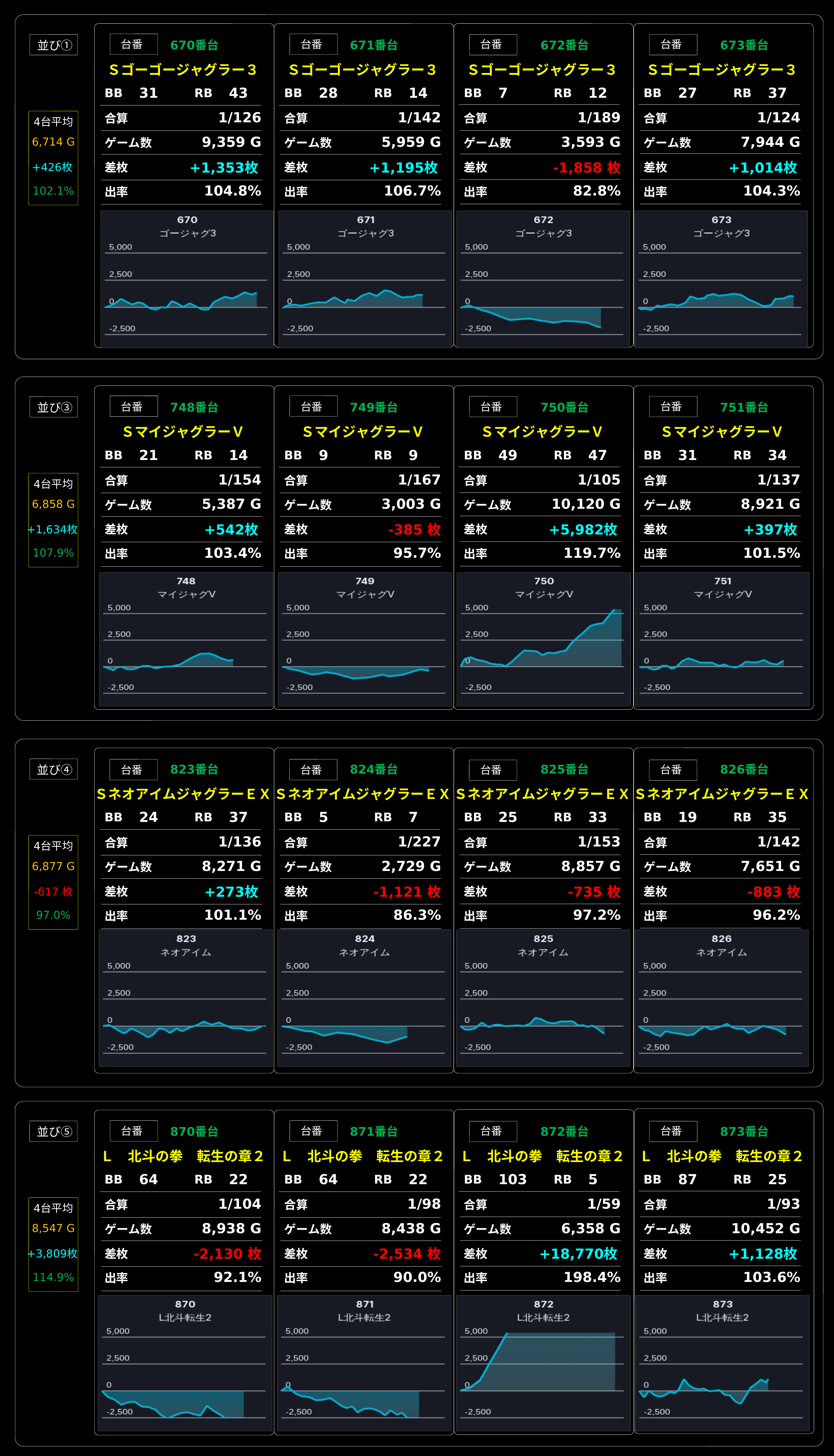Click the 1/59 combined probability
834x1456 pixels.
(604, 1204)
